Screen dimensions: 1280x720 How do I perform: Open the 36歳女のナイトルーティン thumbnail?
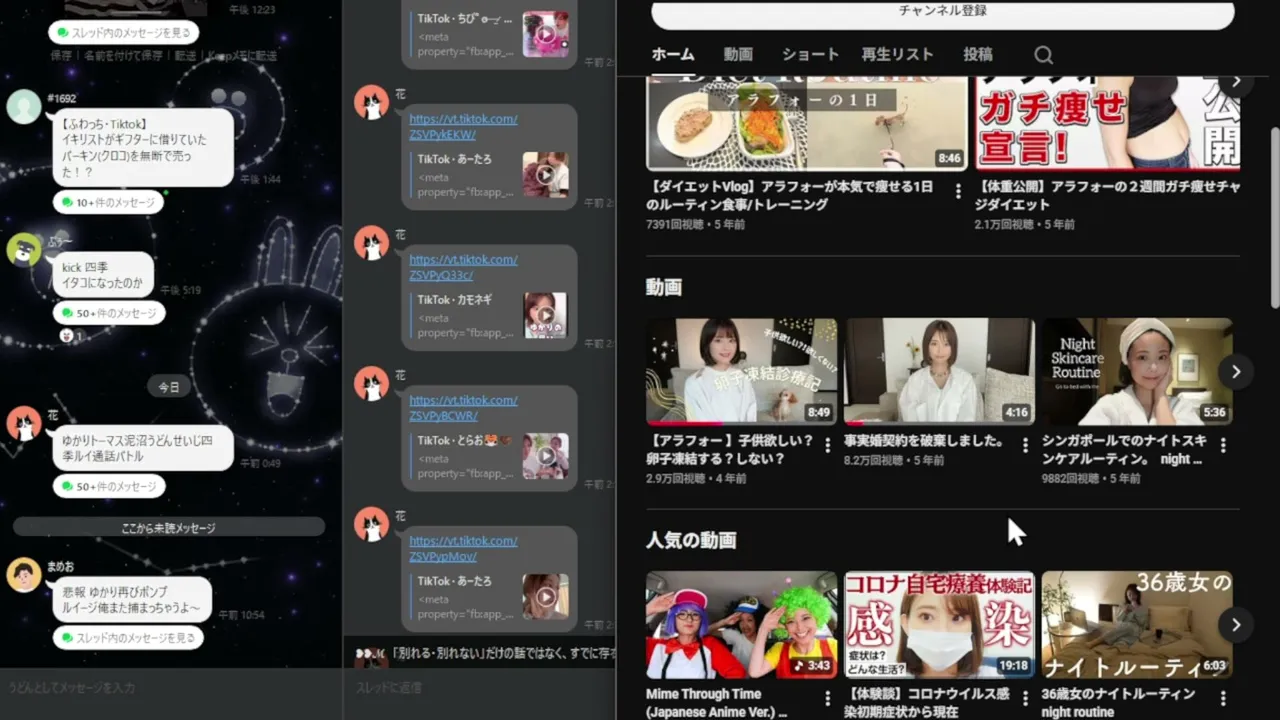(1137, 625)
